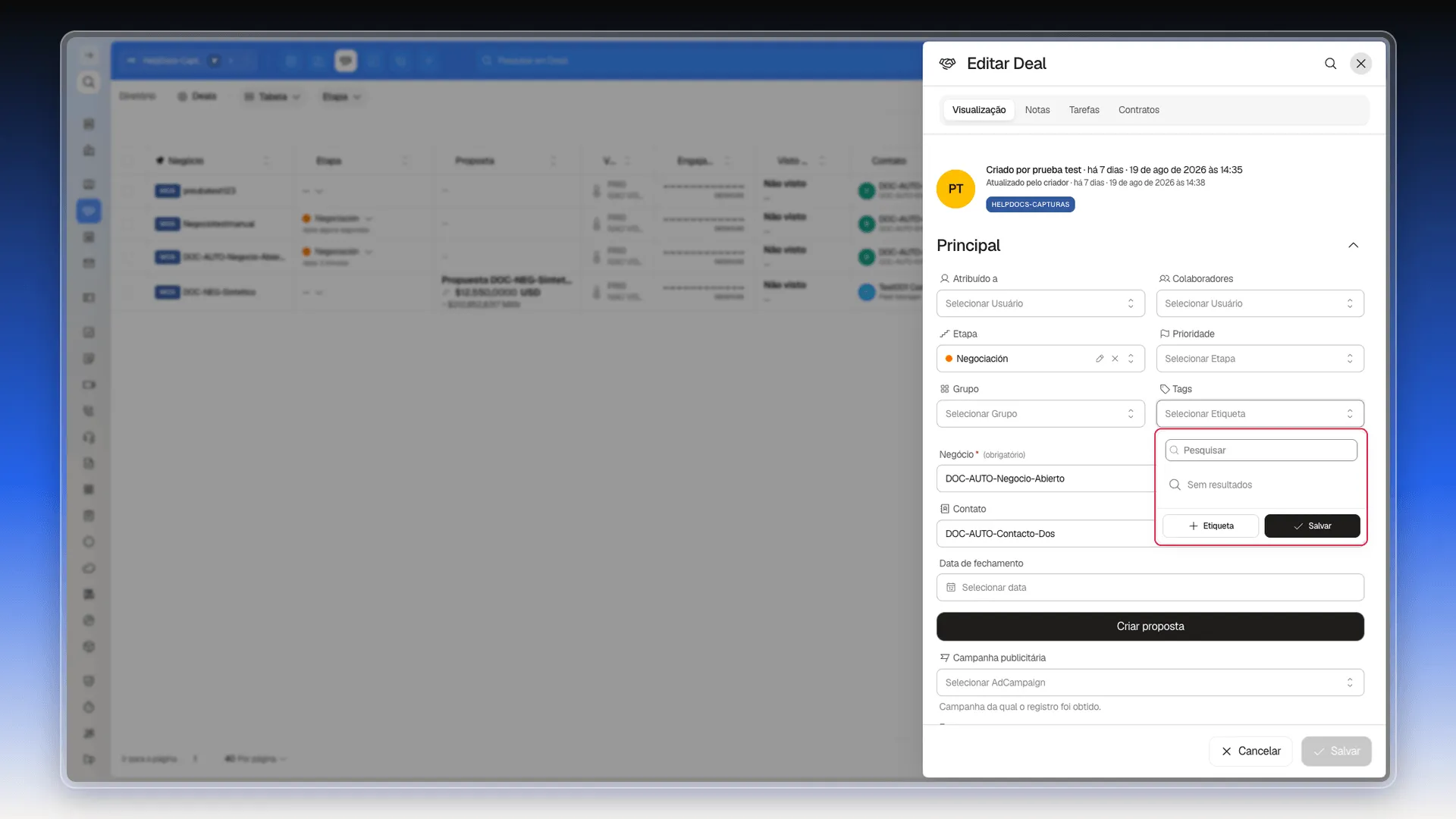Viewport: 1456px width, 819px height.
Task: Click the PT avatar circle
Action: (x=955, y=189)
